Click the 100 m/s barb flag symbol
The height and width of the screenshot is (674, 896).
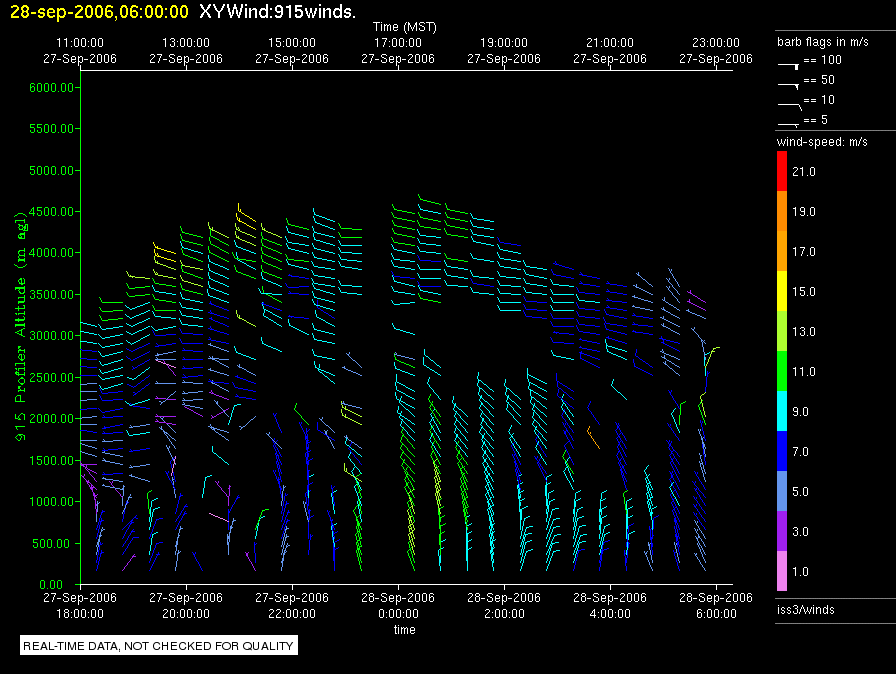pos(788,65)
